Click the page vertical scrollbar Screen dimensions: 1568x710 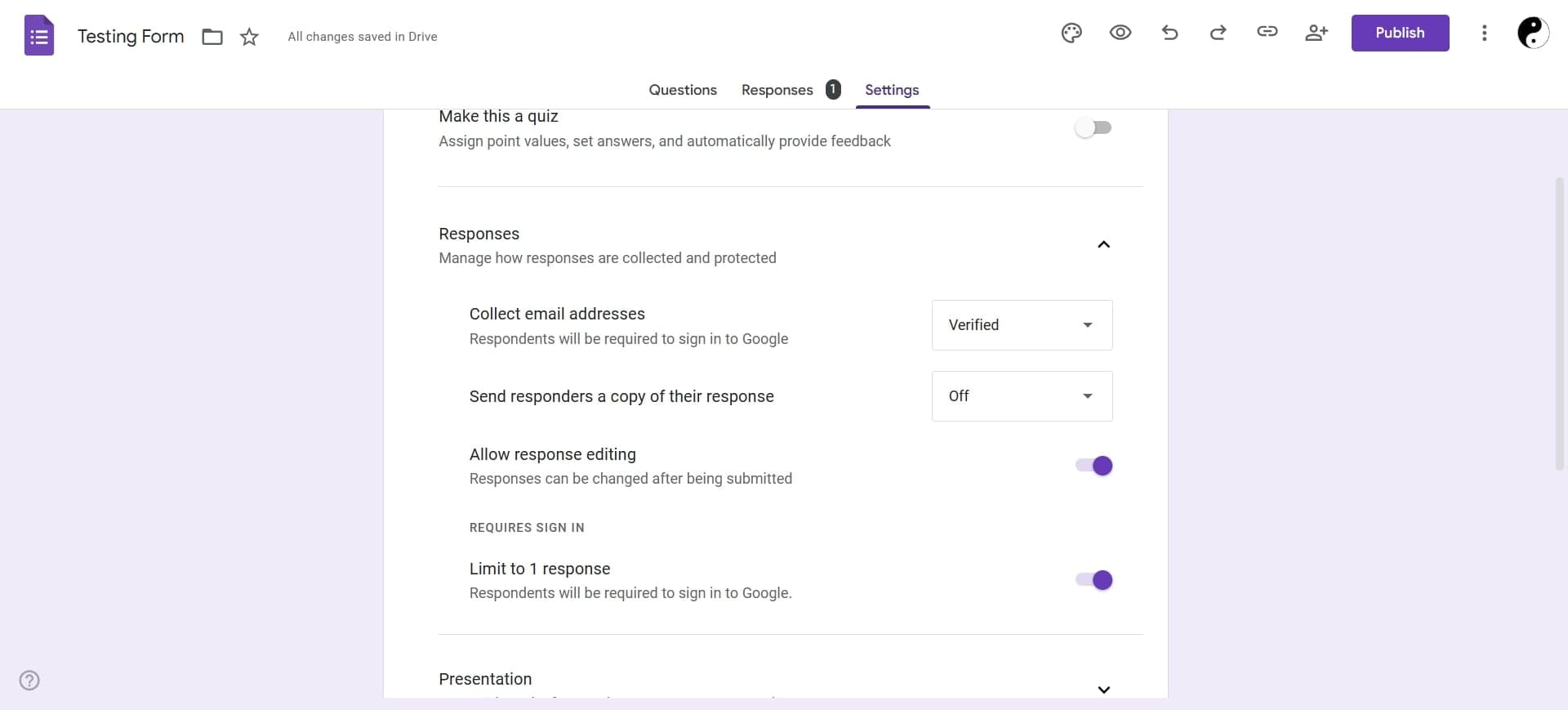(1559, 323)
